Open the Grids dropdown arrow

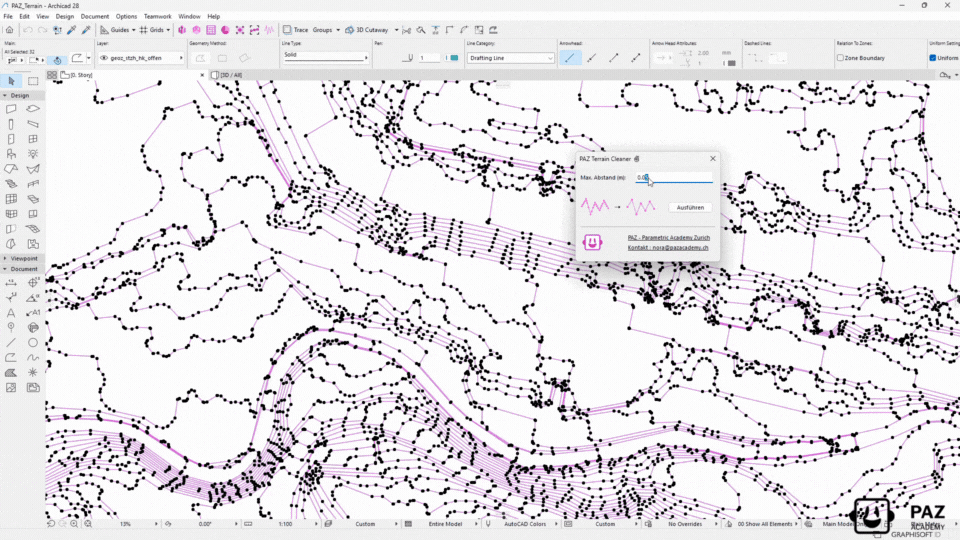168,29
